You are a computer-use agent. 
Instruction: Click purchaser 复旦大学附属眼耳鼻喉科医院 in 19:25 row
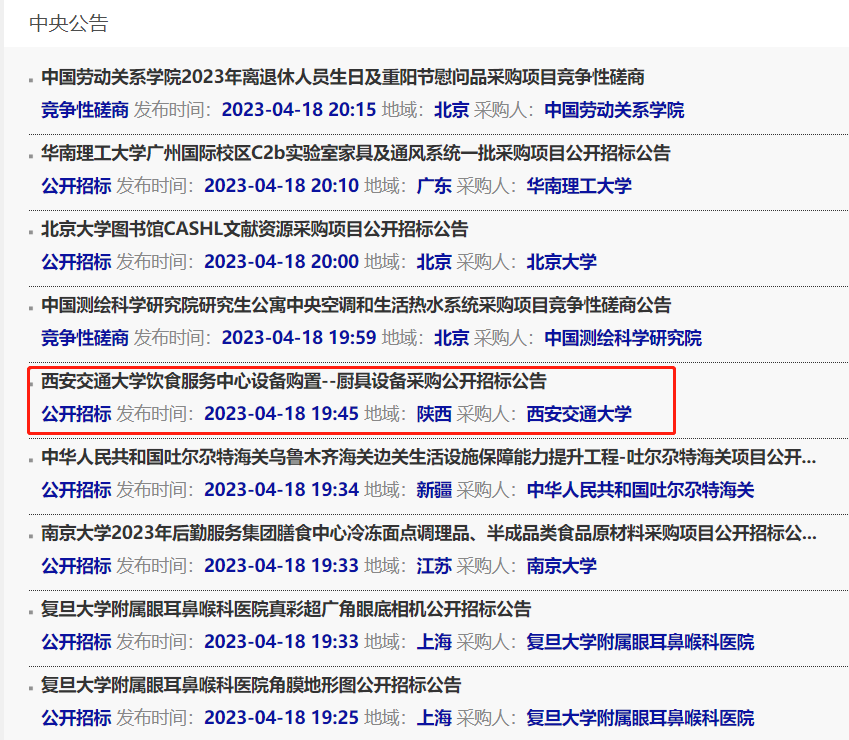pos(641,718)
